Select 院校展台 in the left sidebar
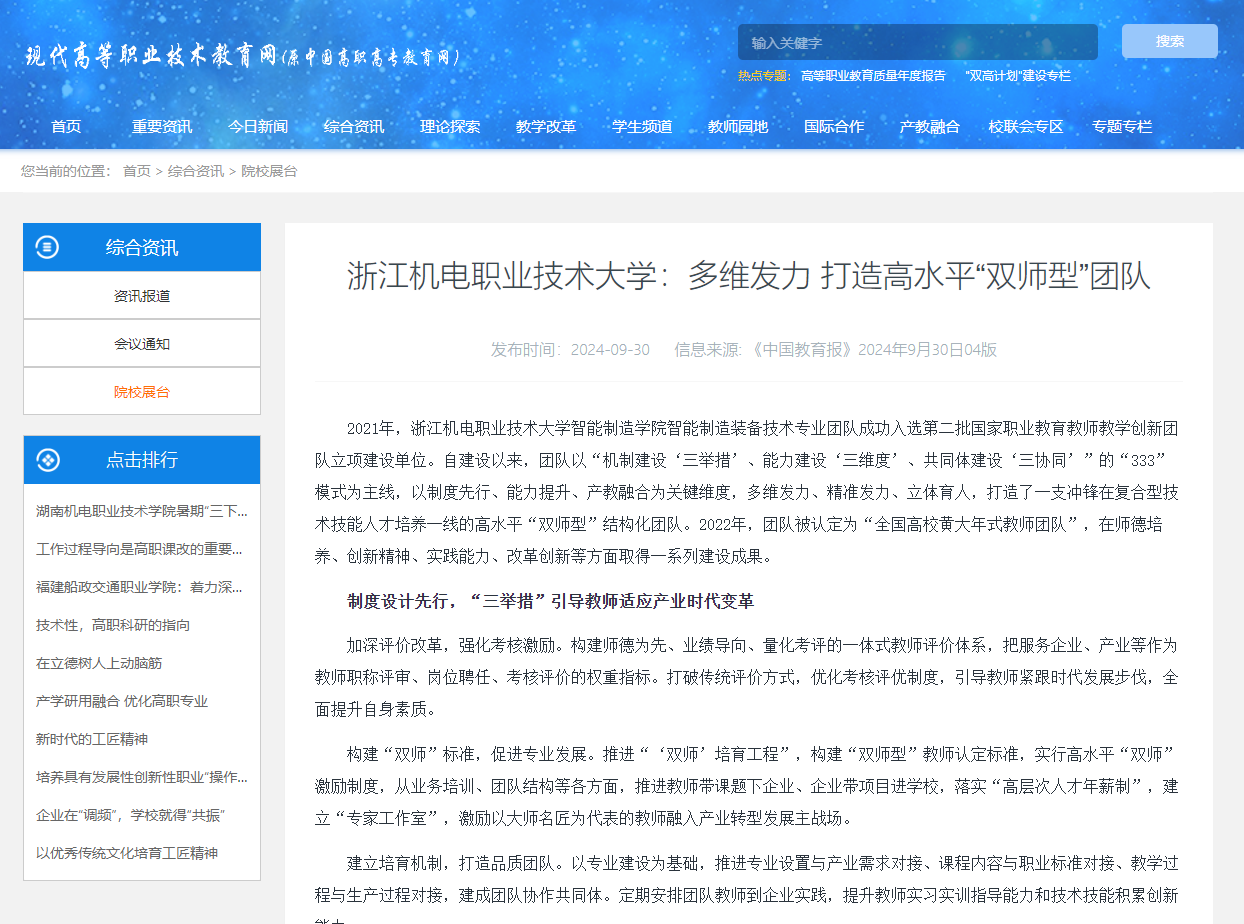Screen dimensions: 1244x924 point(142,392)
